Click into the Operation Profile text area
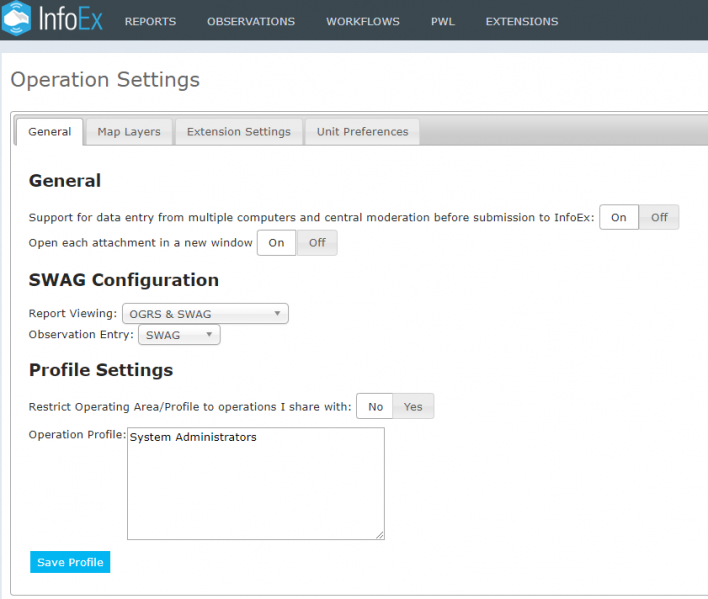 pos(256,483)
